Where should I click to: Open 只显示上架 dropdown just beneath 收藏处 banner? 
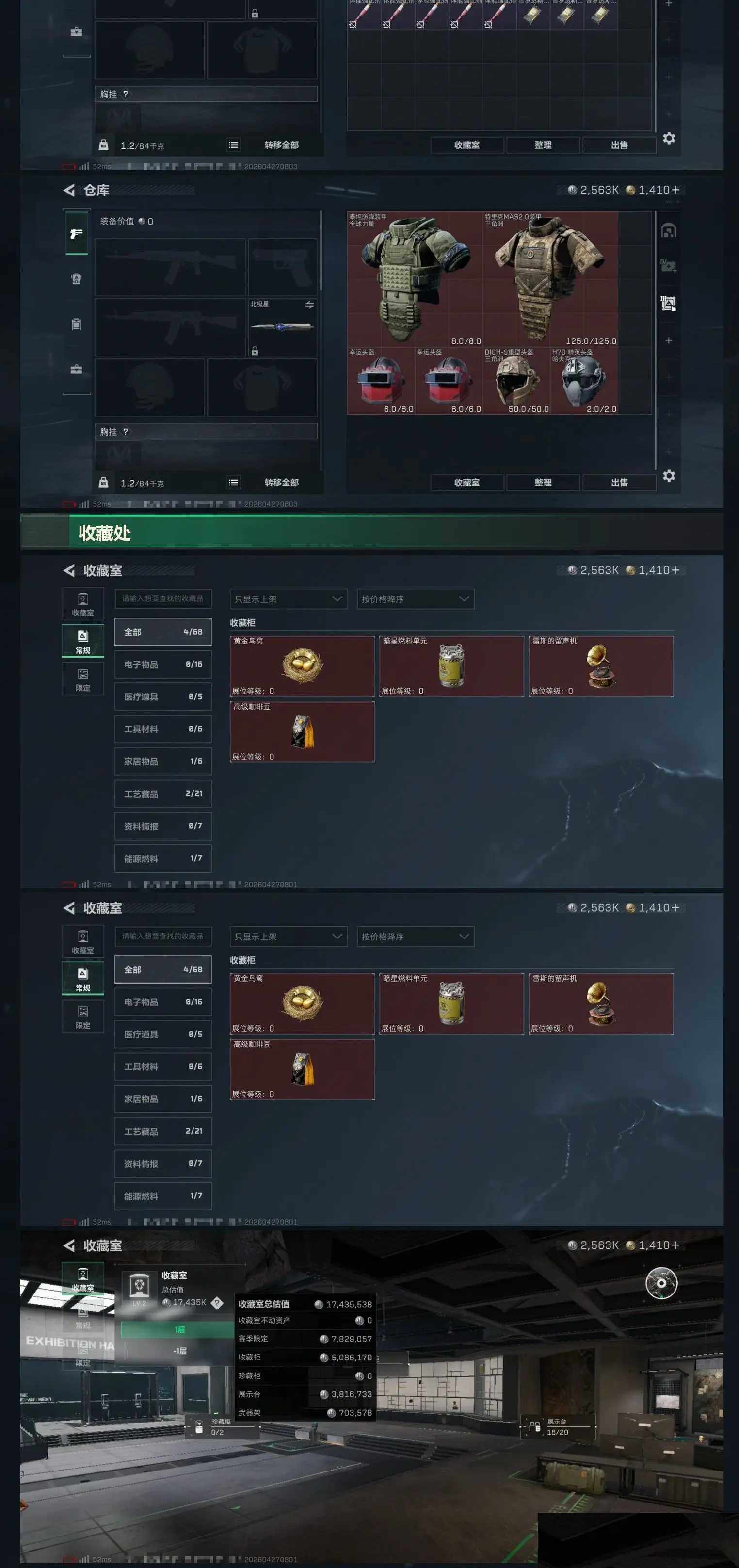click(x=289, y=599)
